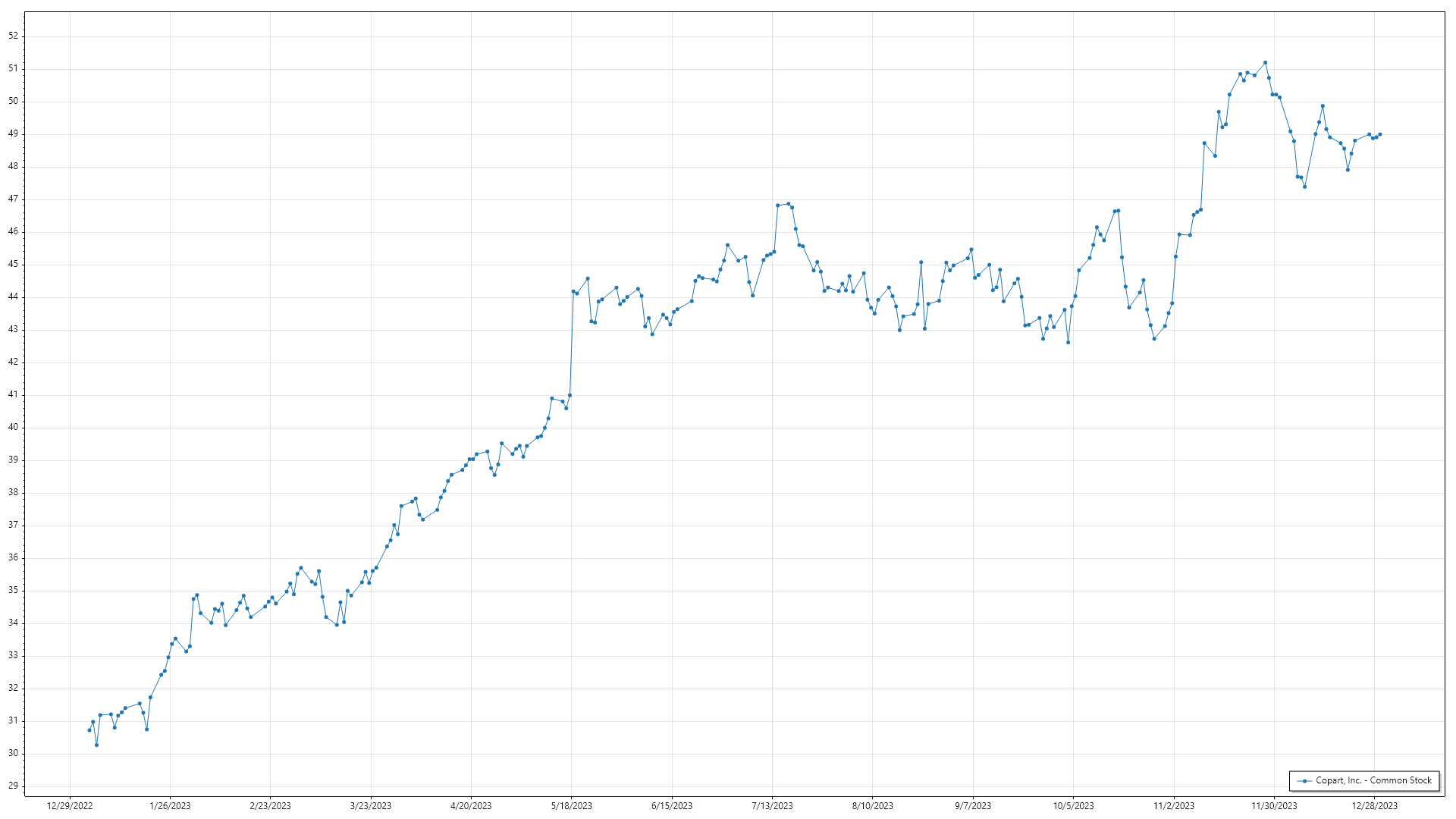This screenshot has width=1456, height=819.
Task: Click the very last data point on the line
Action: click(1379, 134)
